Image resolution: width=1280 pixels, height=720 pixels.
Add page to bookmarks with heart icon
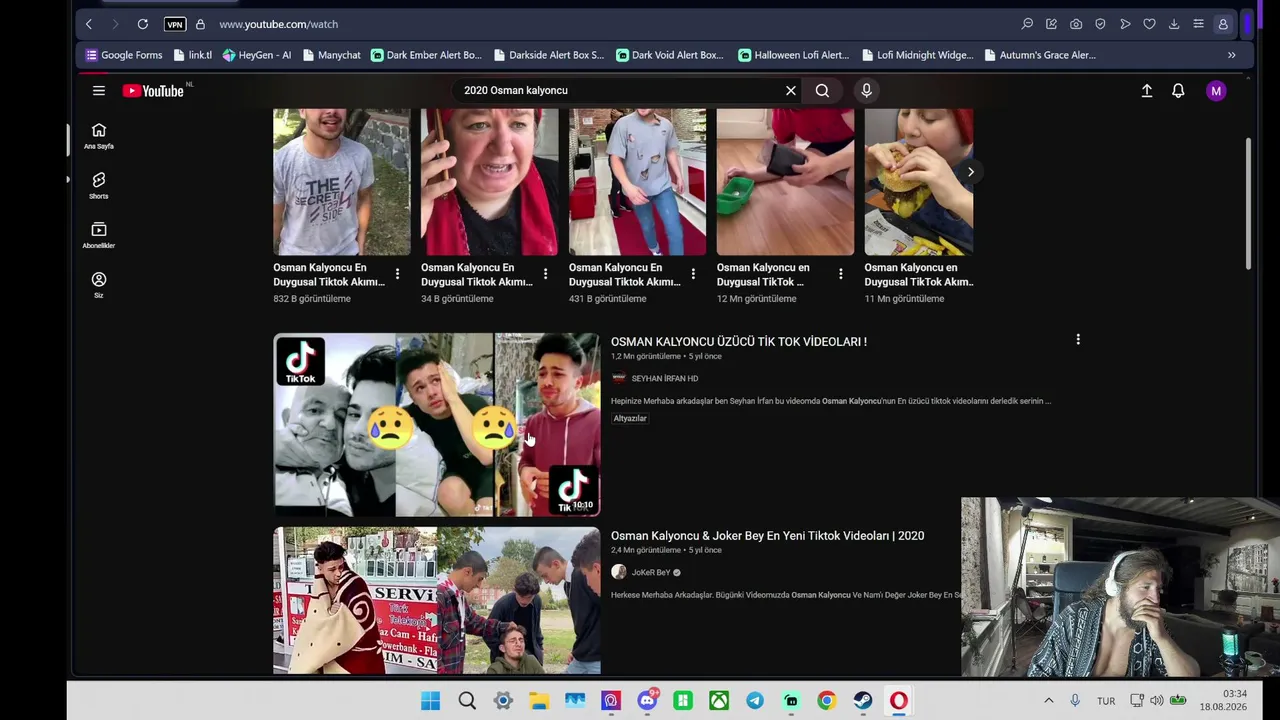[x=1149, y=24]
